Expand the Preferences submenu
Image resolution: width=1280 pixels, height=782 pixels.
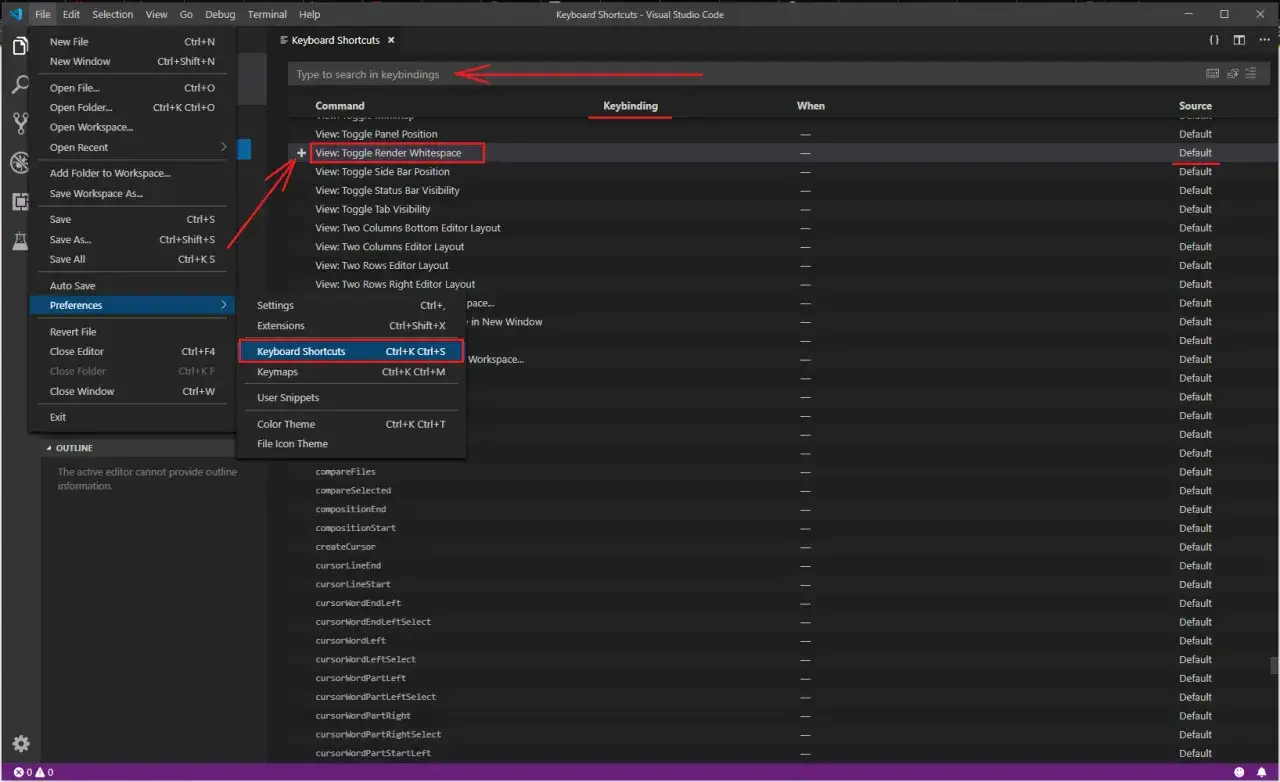coord(132,305)
